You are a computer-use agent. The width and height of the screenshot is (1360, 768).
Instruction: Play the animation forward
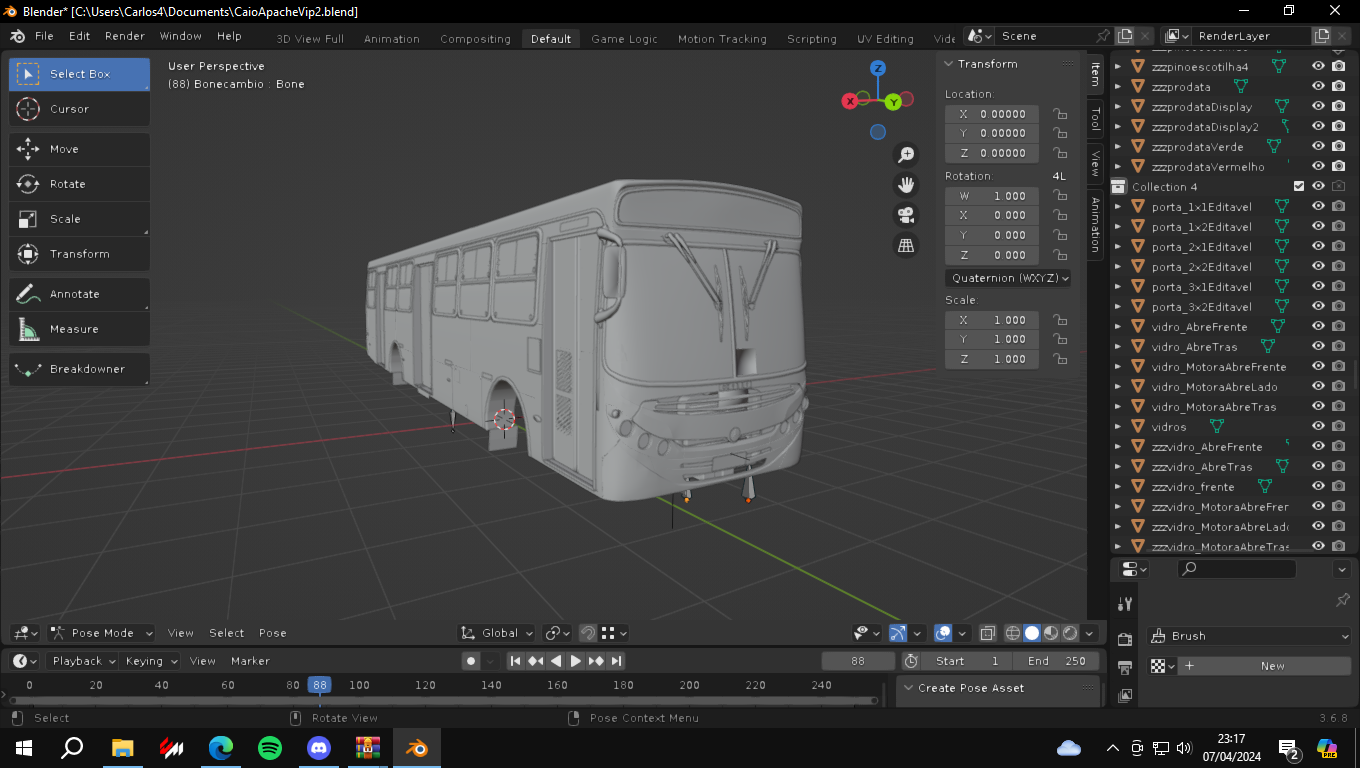(576, 661)
